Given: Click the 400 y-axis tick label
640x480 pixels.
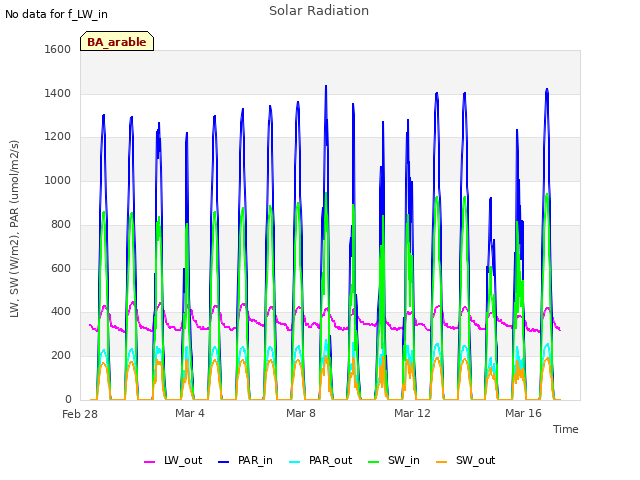Looking at the screenshot, I should [x=61, y=312].
